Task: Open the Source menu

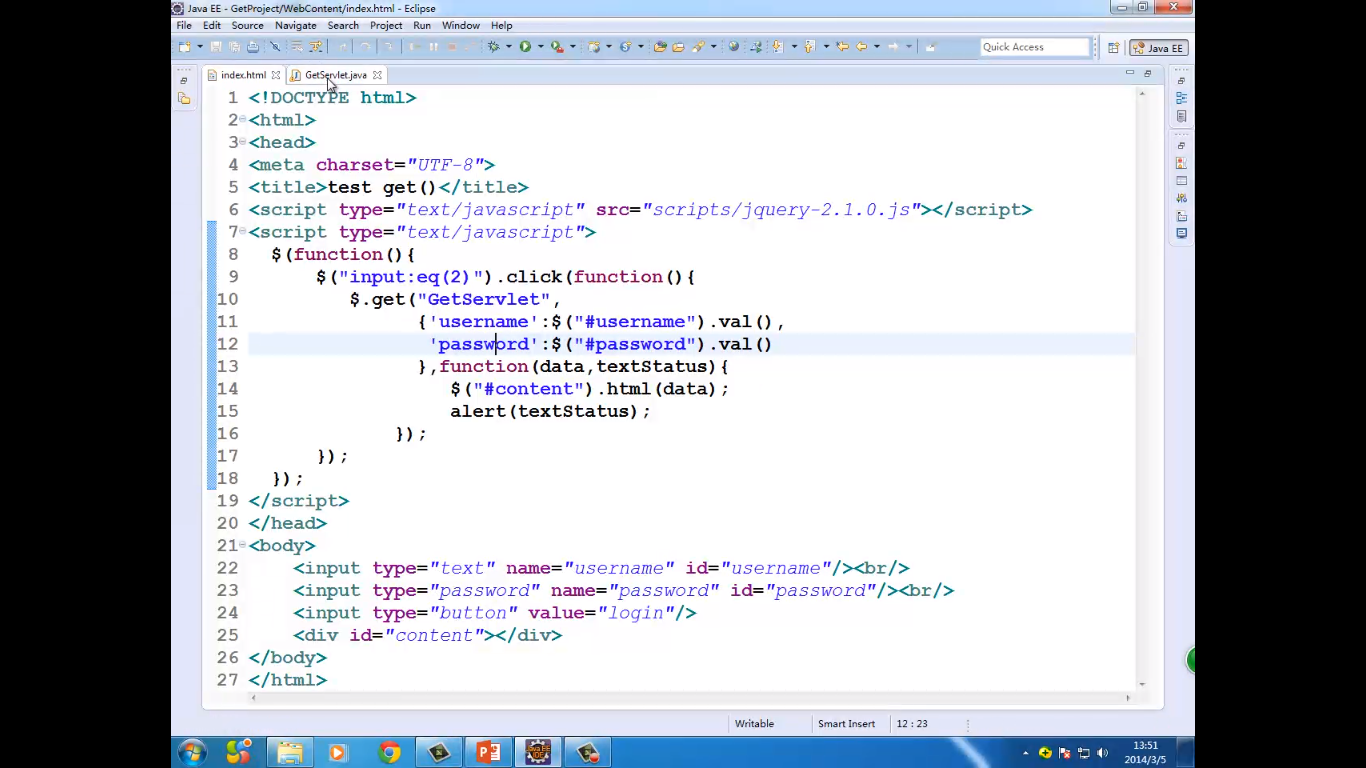Action: [247, 25]
